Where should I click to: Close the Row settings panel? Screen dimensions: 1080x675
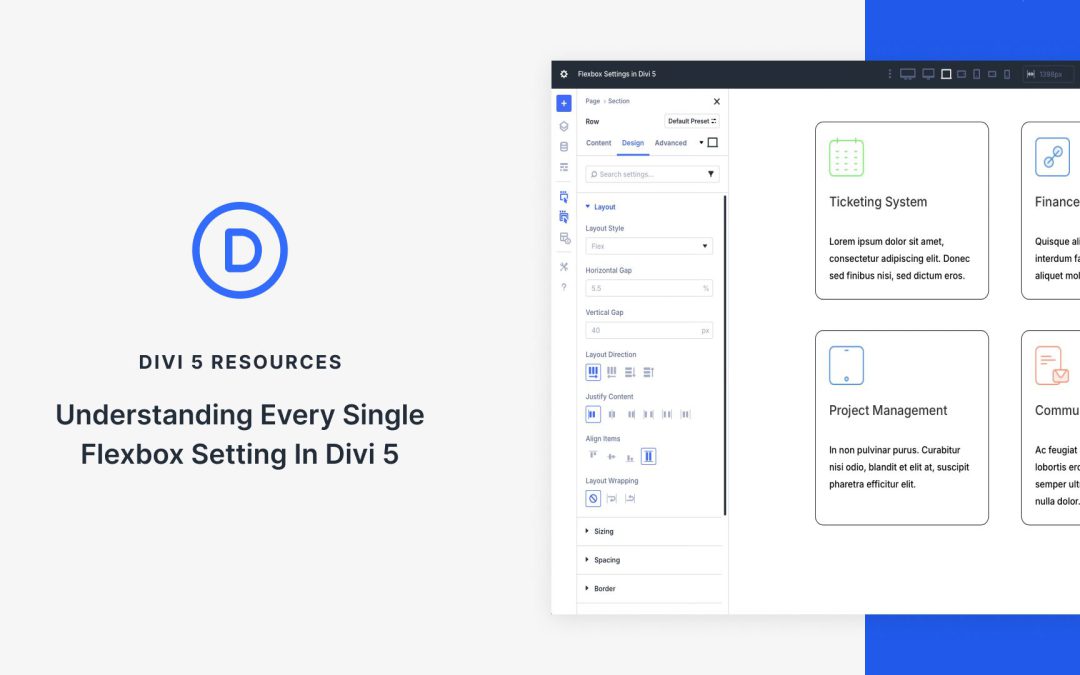point(716,101)
